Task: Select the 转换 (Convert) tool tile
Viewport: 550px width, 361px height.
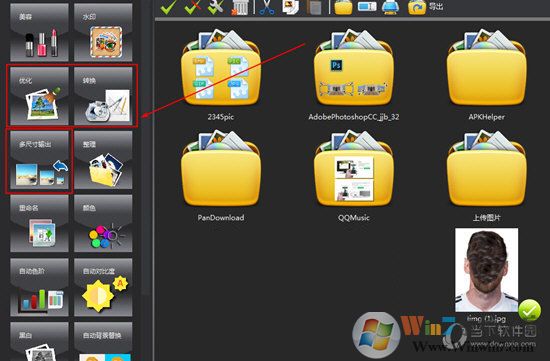Action: pyautogui.click(x=103, y=96)
